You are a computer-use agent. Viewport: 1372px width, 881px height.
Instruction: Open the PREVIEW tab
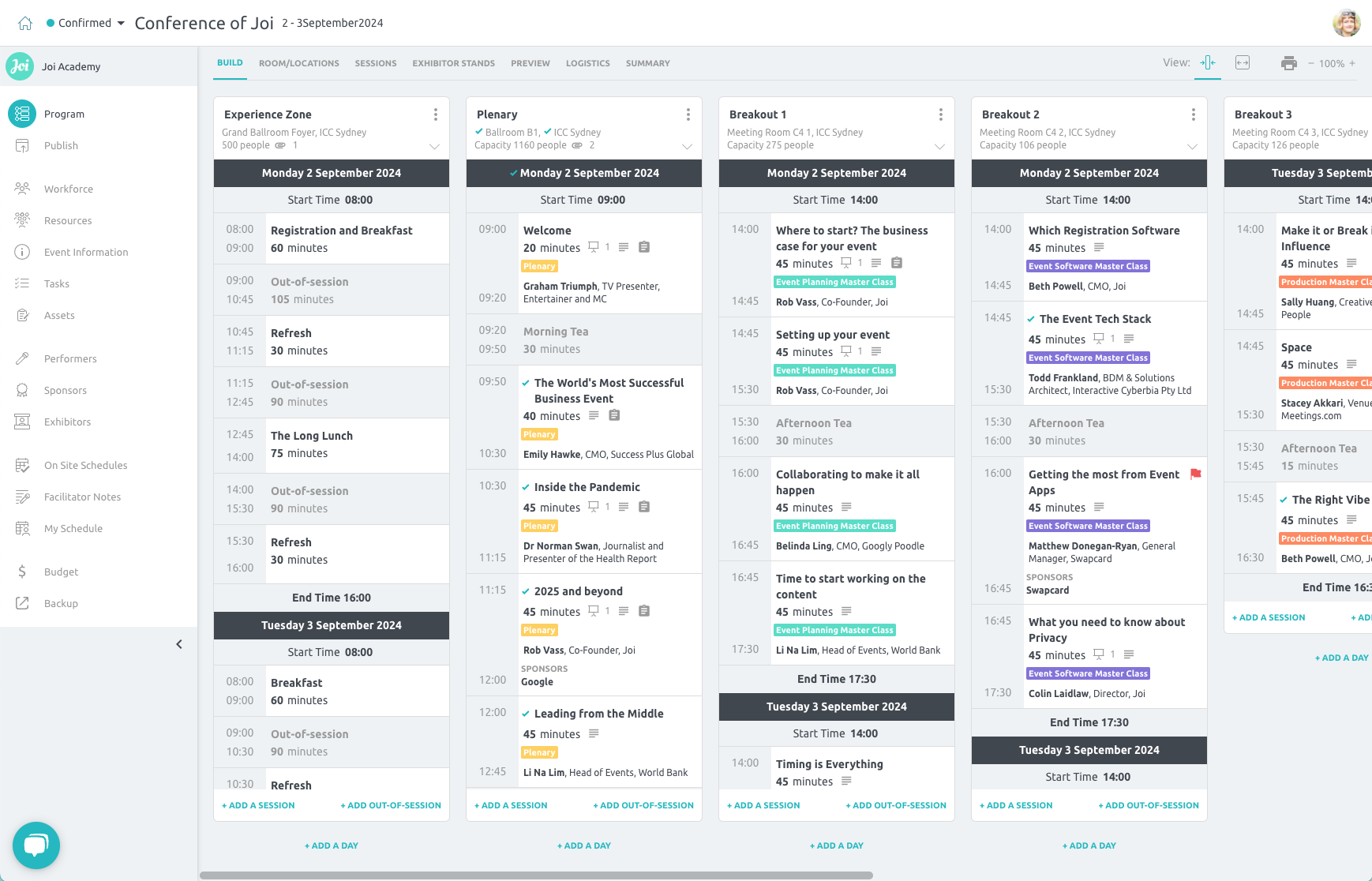[530, 63]
